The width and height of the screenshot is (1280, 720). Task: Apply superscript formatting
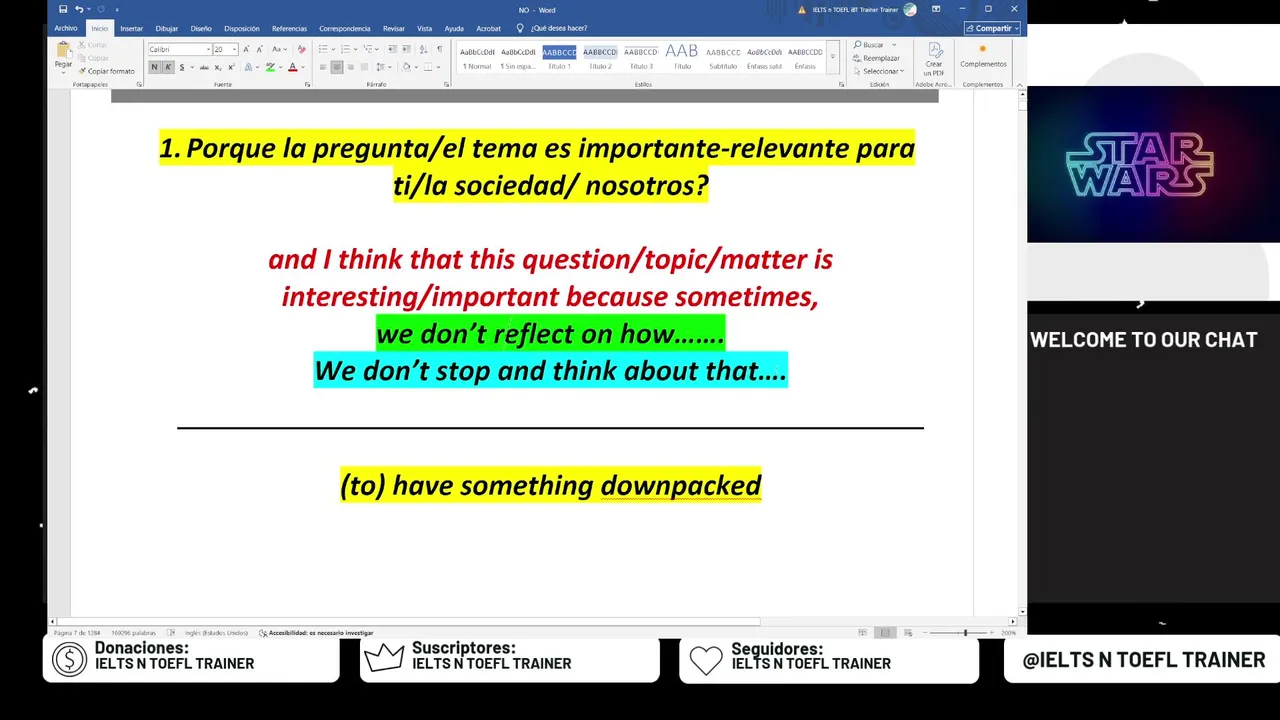(x=231, y=67)
